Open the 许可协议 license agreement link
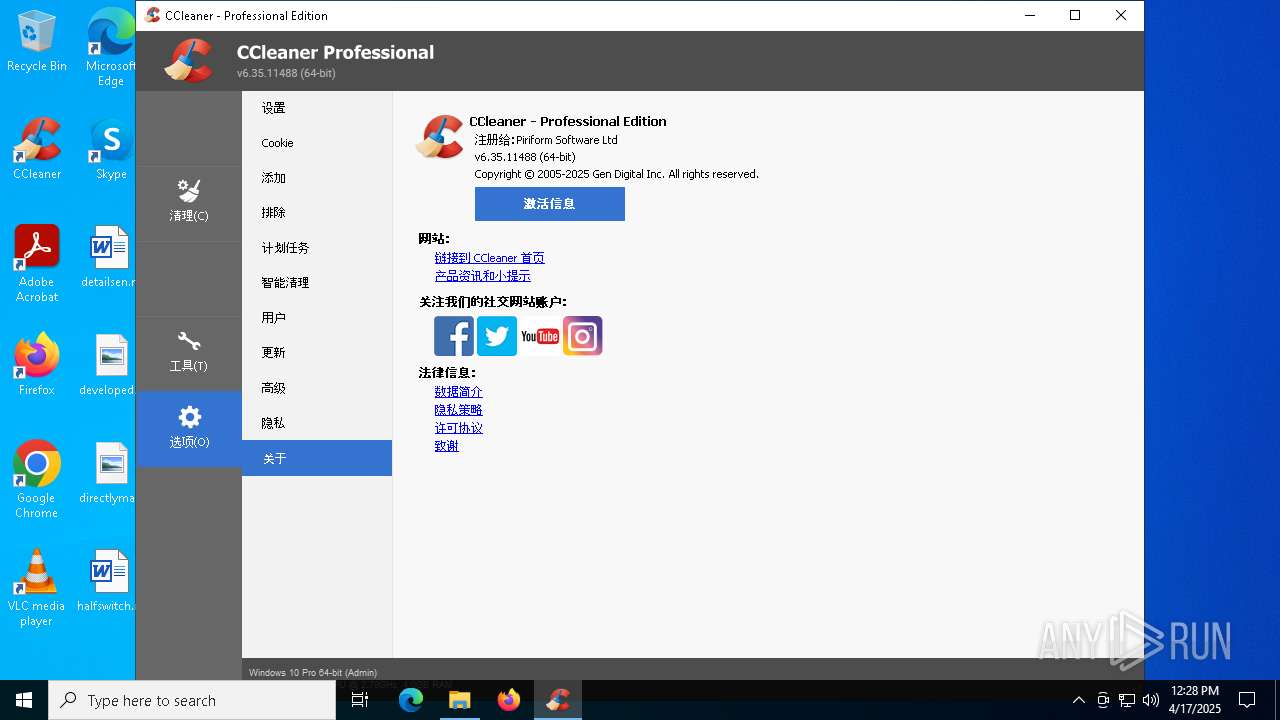1280x720 pixels. (459, 428)
